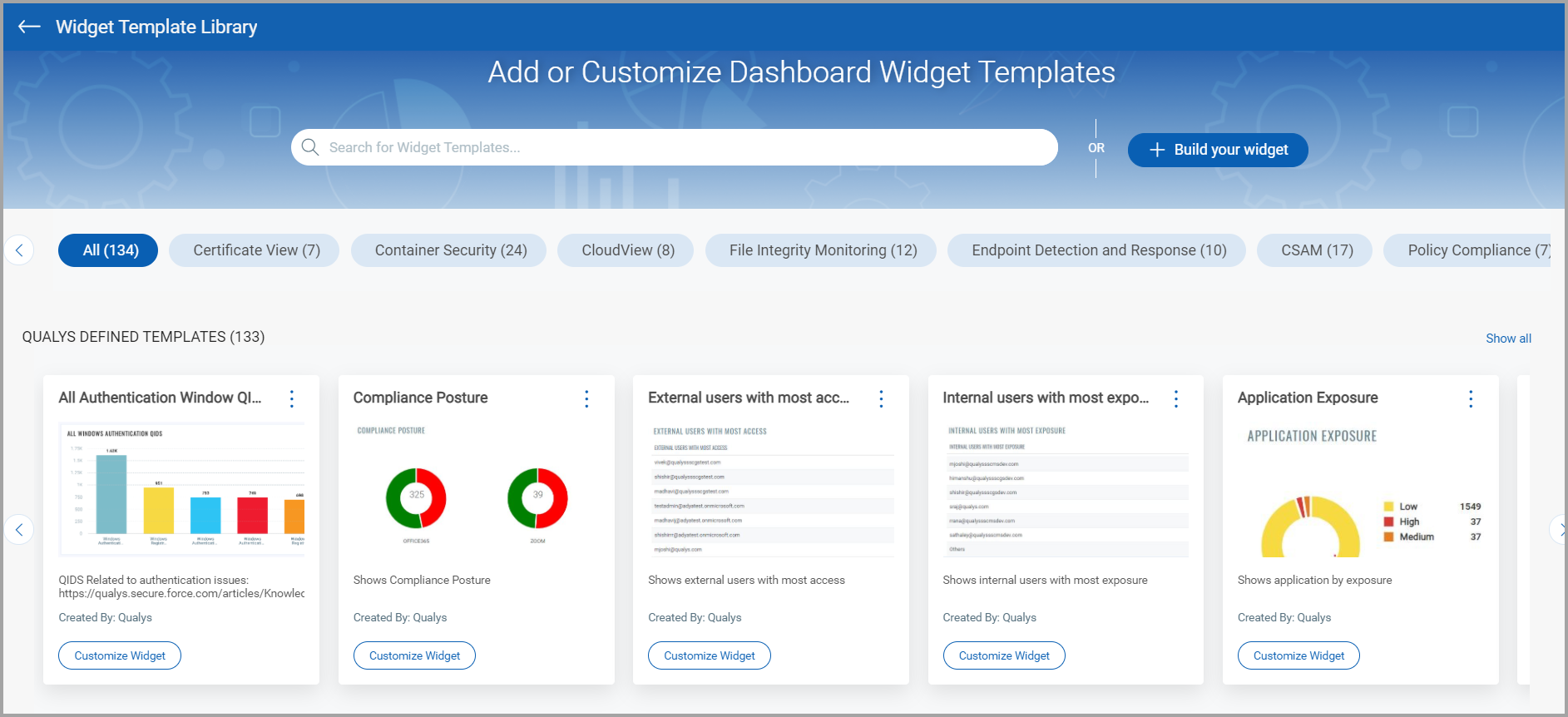Click the ZOOM compliance donut chart

537,498
